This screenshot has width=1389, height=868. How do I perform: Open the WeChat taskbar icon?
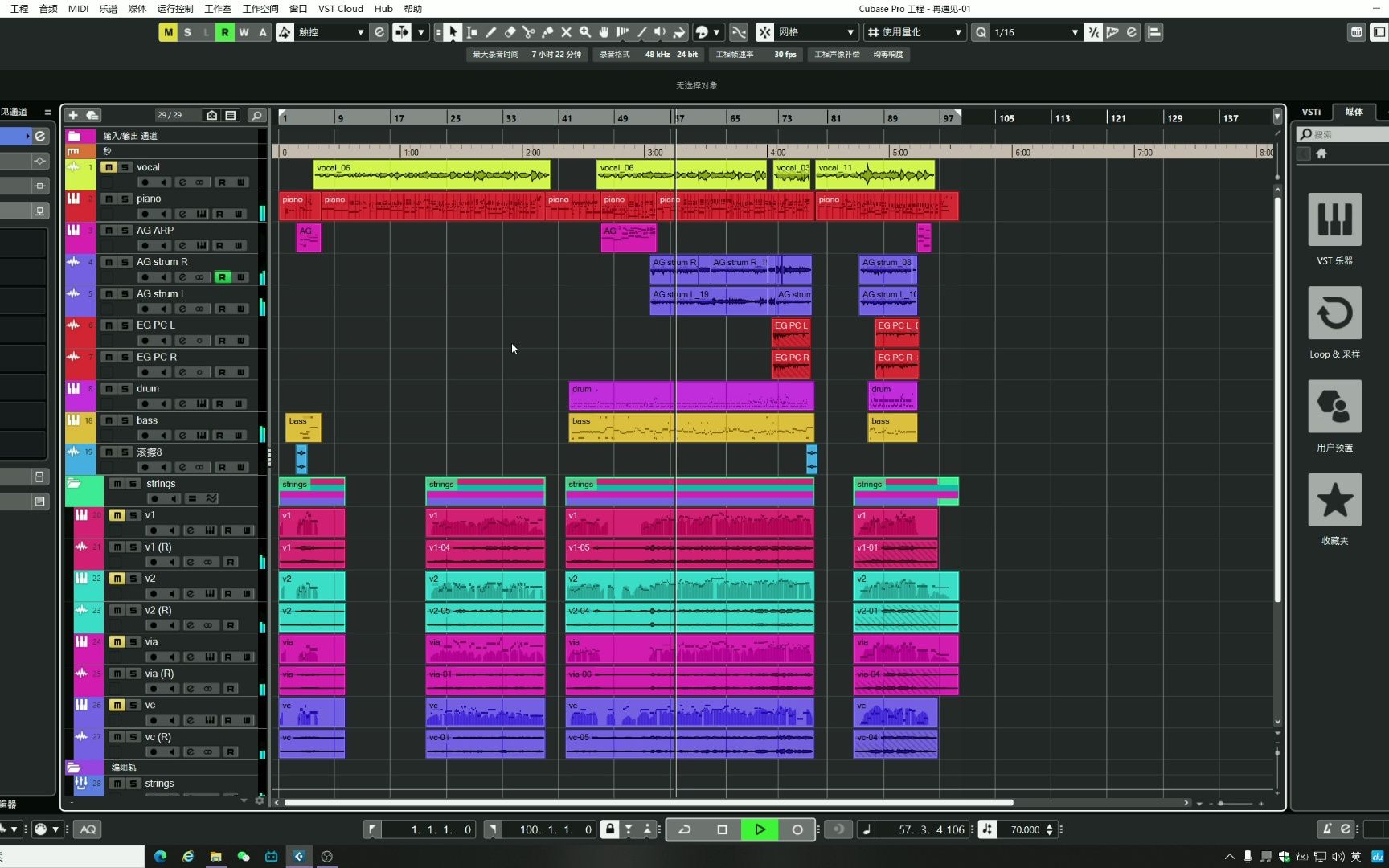click(244, 856)
